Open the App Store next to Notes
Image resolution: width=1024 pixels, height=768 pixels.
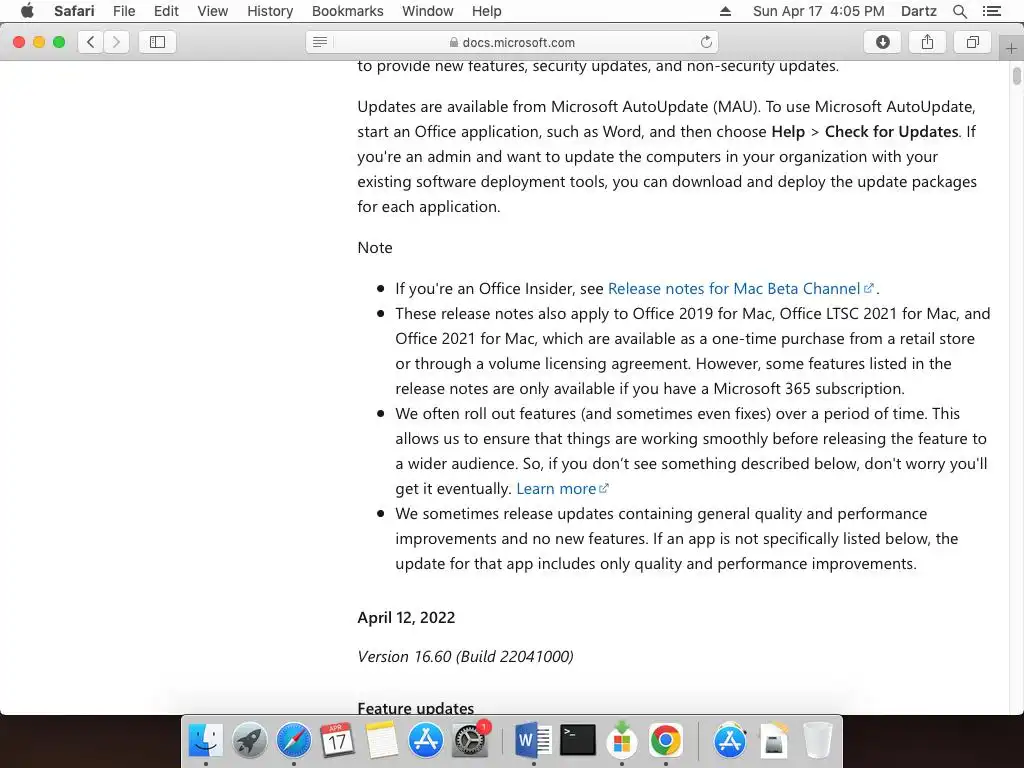pyautogui.click(x=426, y=741)
